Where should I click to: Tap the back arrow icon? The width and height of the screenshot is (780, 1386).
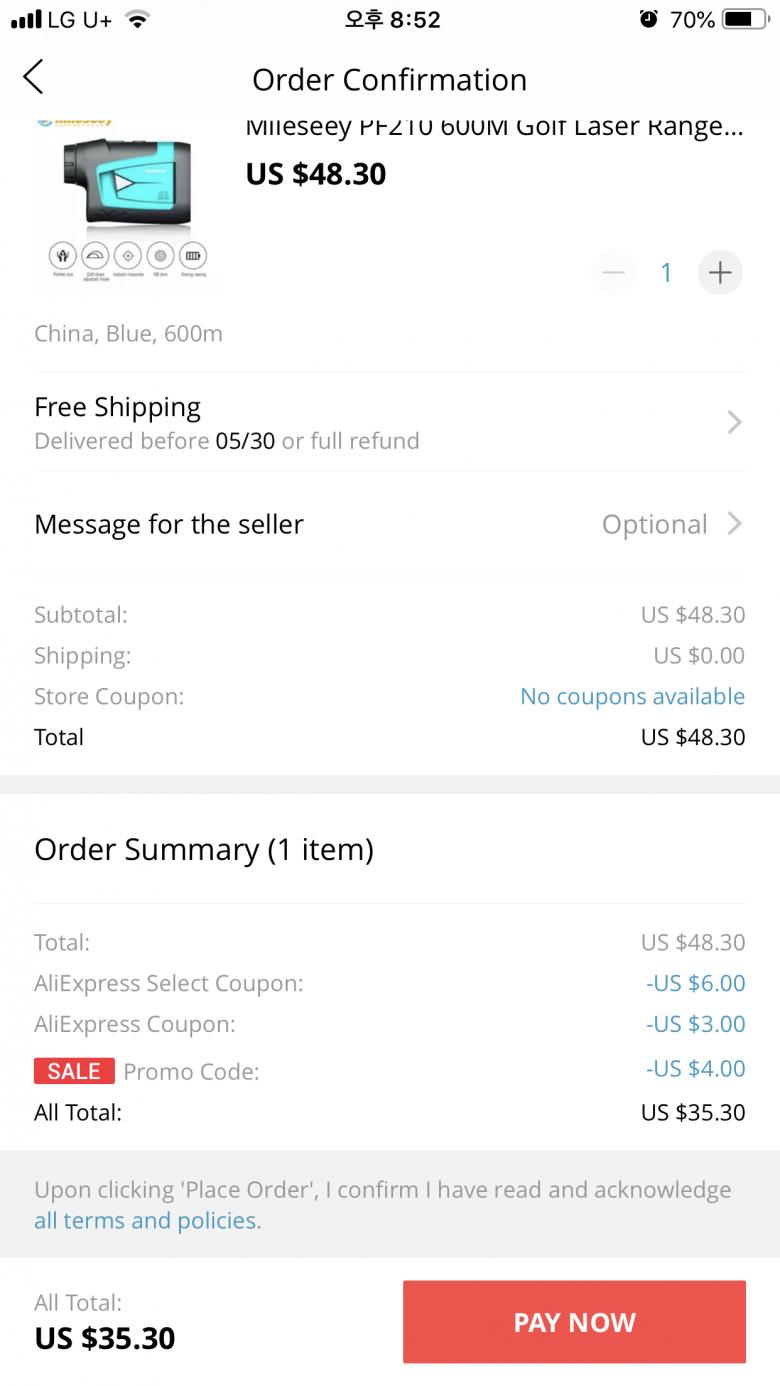[x=34, y=77]
